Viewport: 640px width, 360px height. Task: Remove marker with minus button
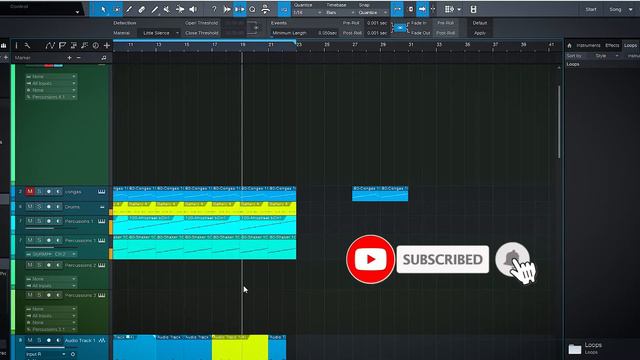(x=79, y=58)
